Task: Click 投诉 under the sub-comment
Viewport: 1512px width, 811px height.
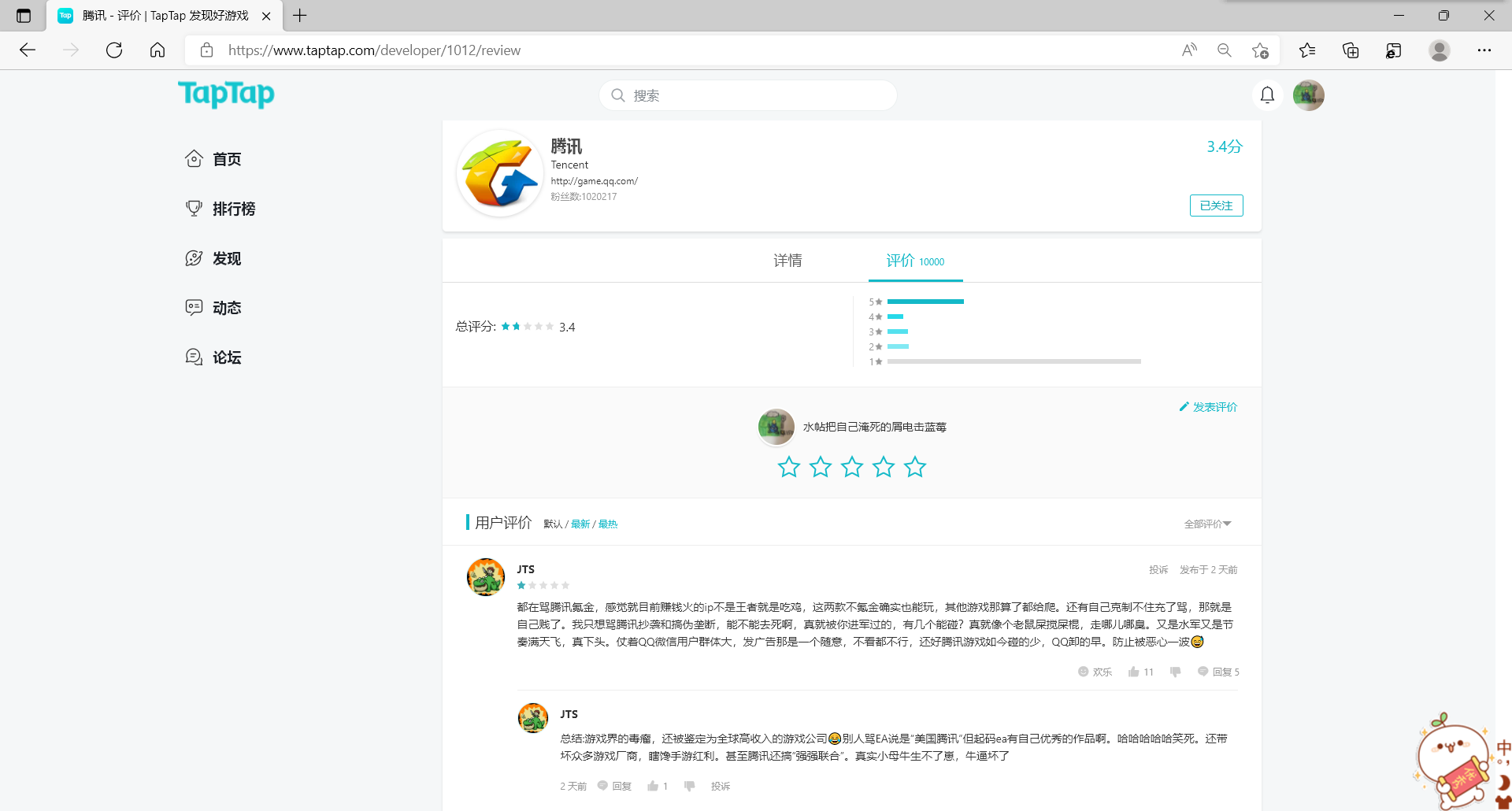Action: [721, 786]
